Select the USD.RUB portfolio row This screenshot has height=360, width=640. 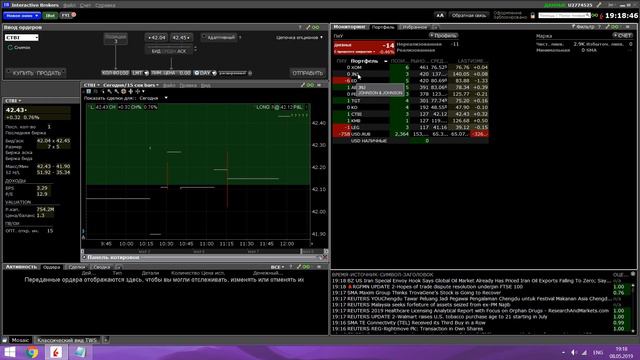pyautogui.click(x=411, y=134)
